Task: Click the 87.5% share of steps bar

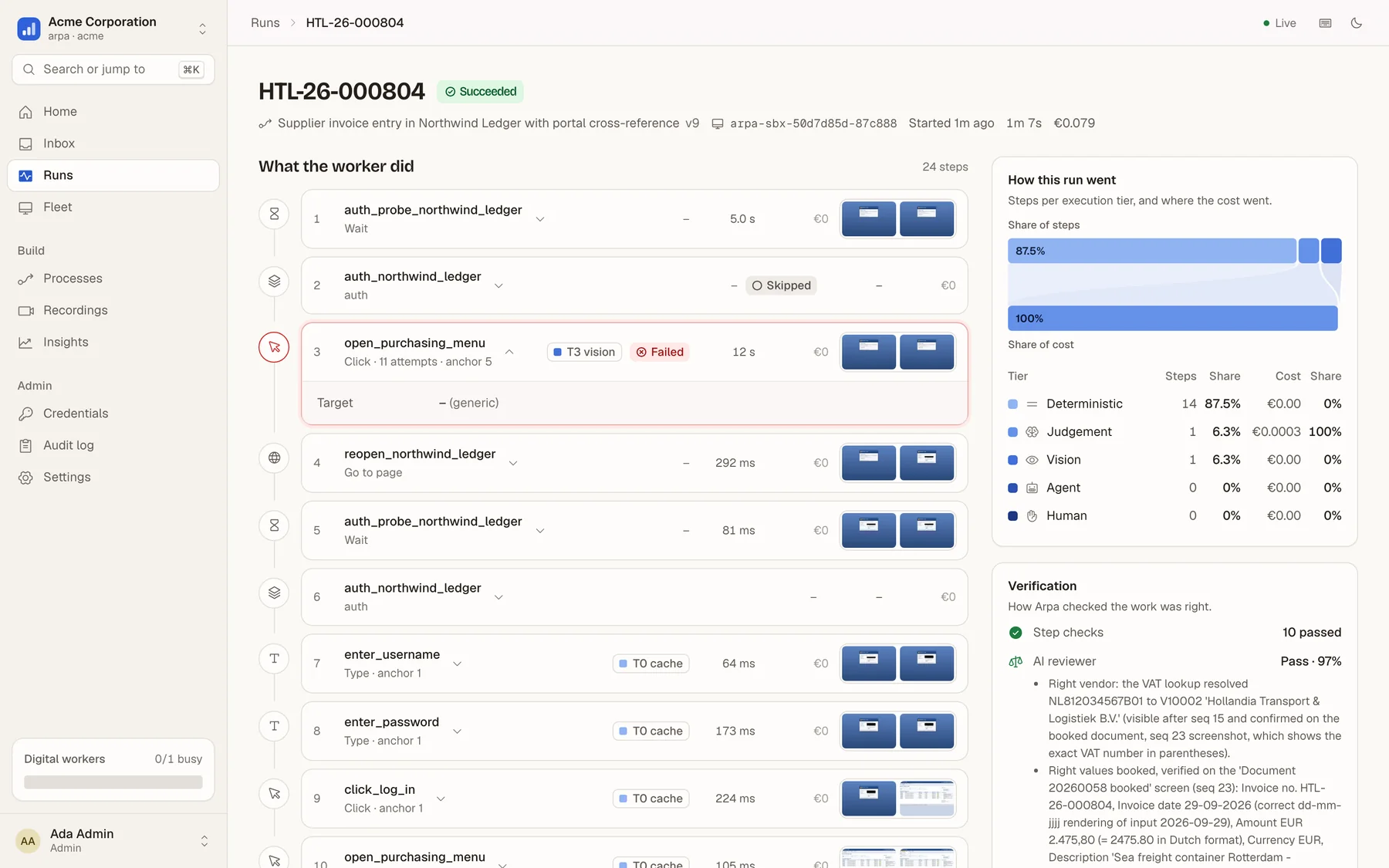Action: [1152, 251]
